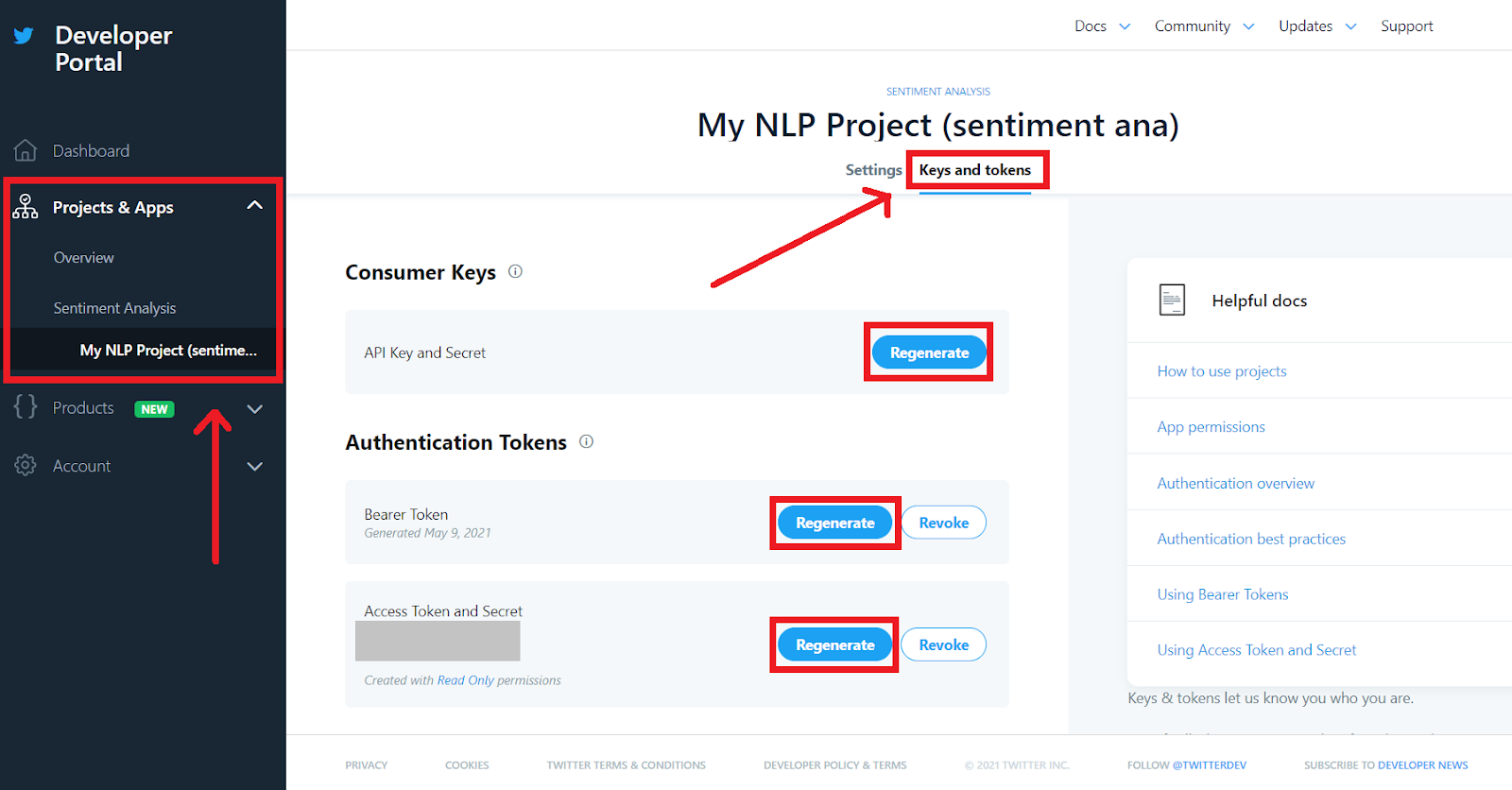Open Developer Policy & Terms footer link
Screen dimensions: 1512x790
pyautogui.click(x=835, y=765)
